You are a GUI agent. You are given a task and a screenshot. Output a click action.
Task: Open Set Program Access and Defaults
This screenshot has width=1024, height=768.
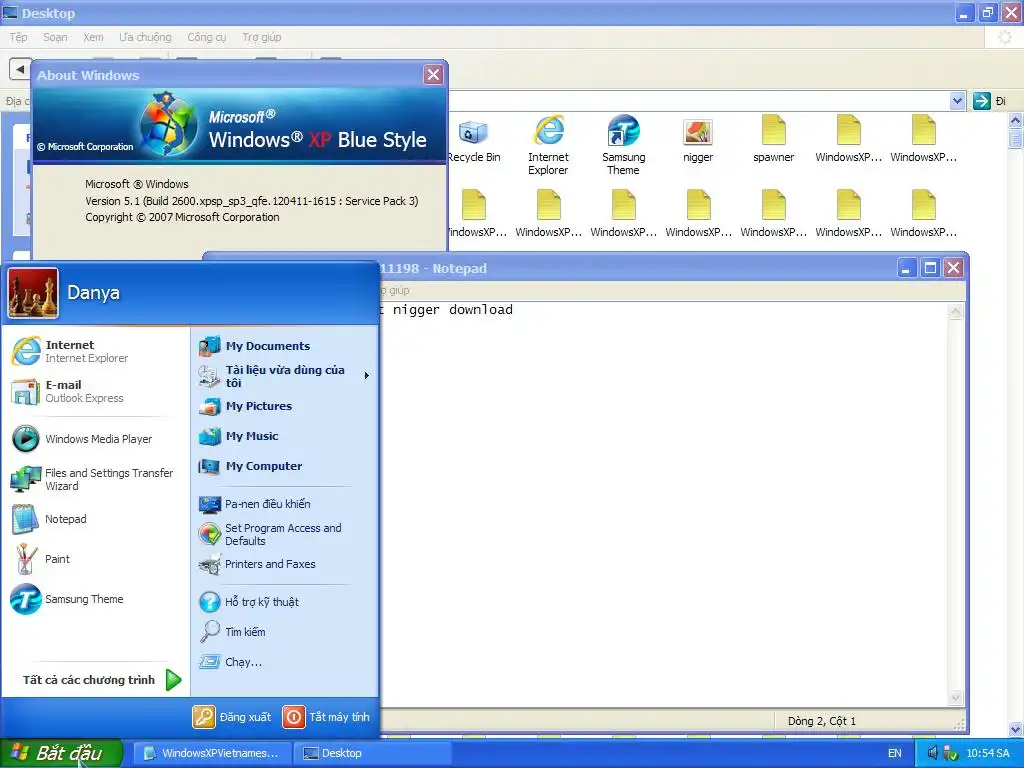pyautogui.click(x=270, y=534)
